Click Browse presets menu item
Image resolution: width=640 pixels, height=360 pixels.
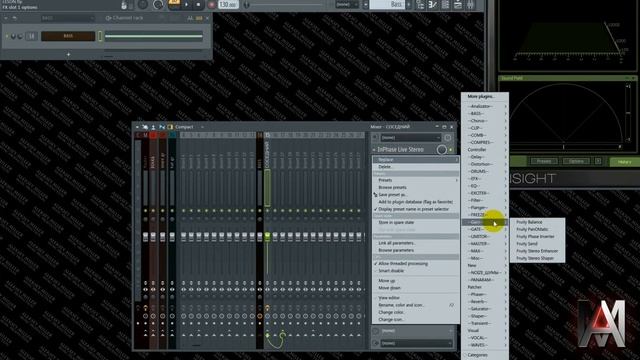coord(415,187)
